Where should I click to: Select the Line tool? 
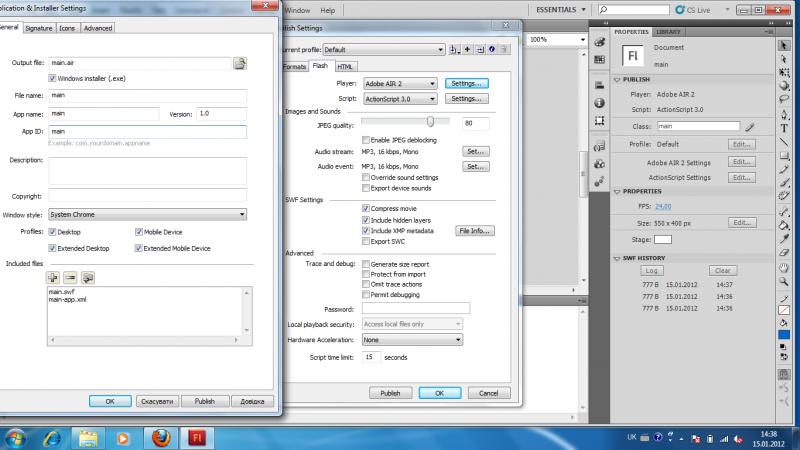[784, 142]
